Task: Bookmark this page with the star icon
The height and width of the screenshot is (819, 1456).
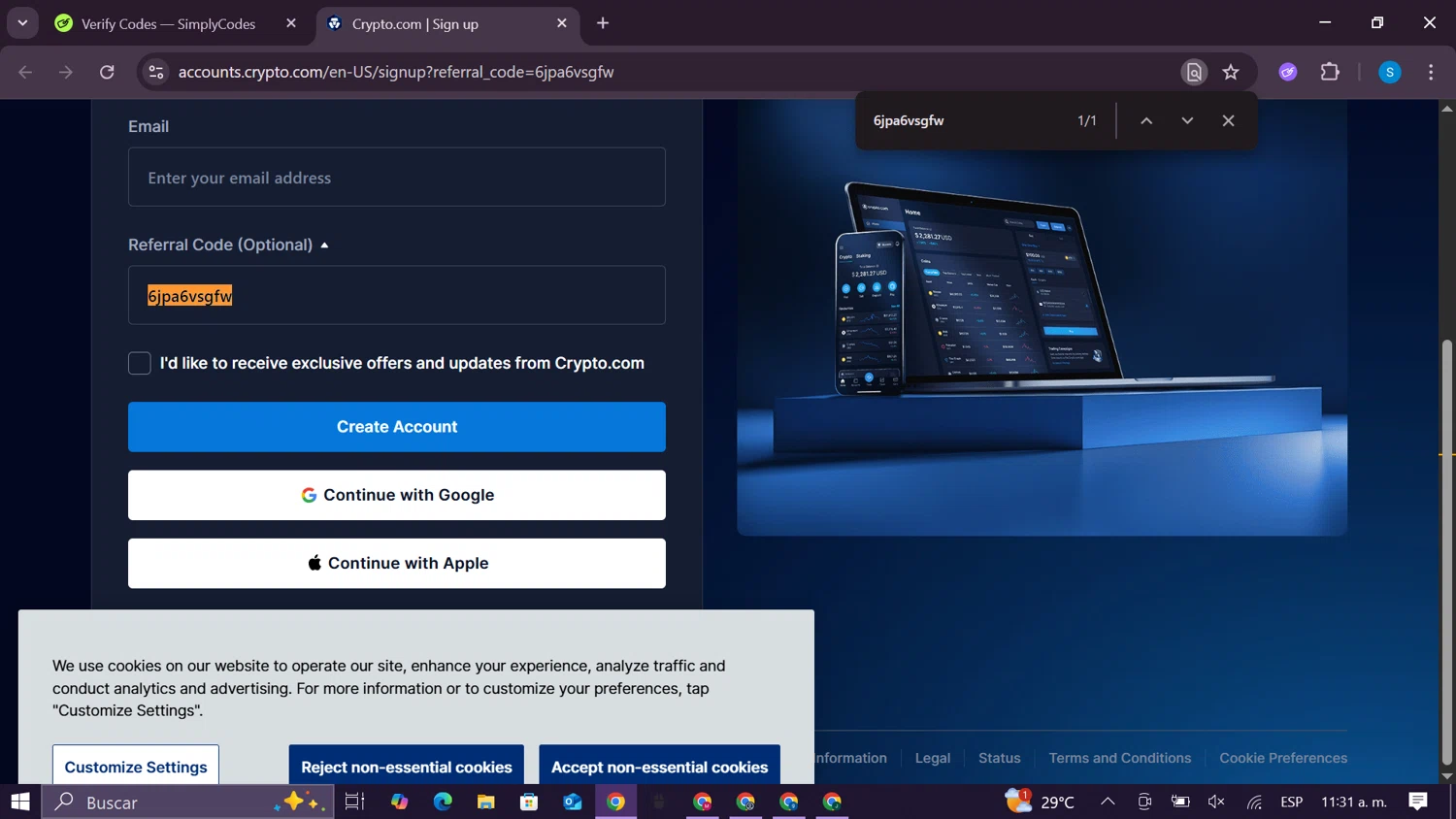Action: coord(1231,72)
